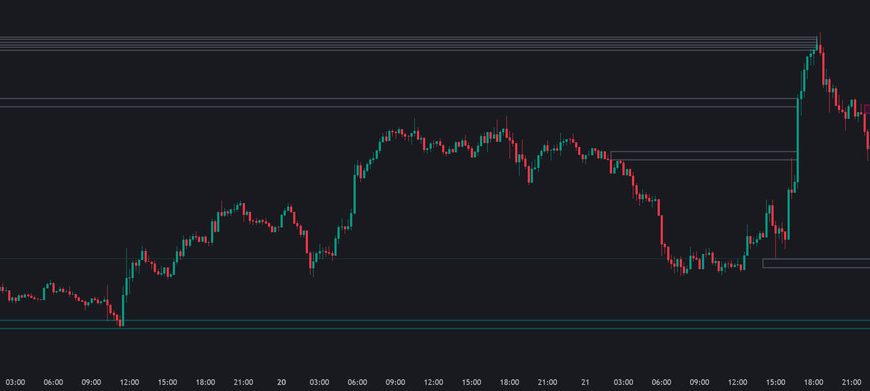Viewport: 870px width, 391px height.
Task: Select the long gray double-line zone below top cluster
Action: coord(399,103)
